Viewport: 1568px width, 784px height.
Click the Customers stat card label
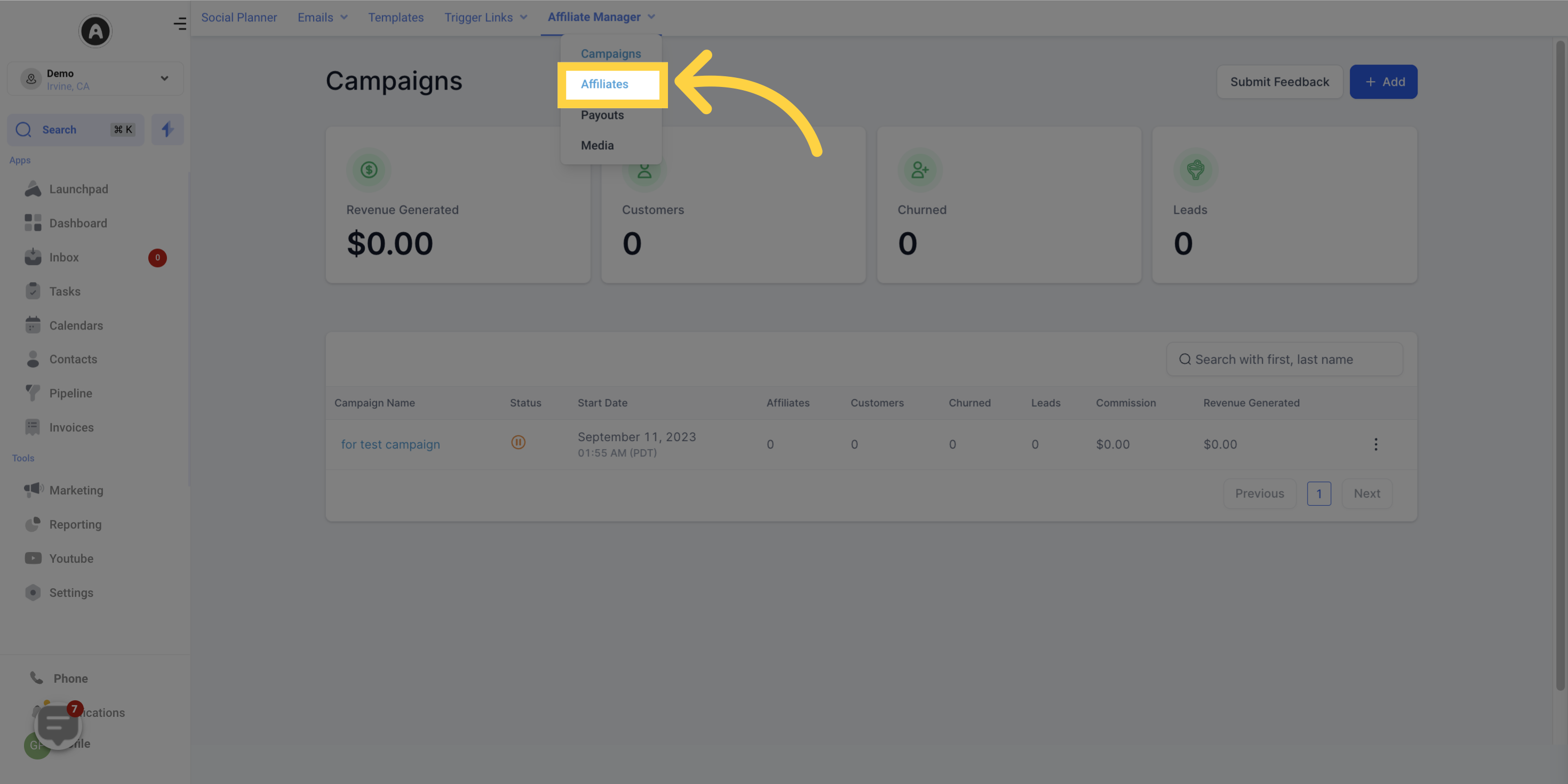pos(652,210)
